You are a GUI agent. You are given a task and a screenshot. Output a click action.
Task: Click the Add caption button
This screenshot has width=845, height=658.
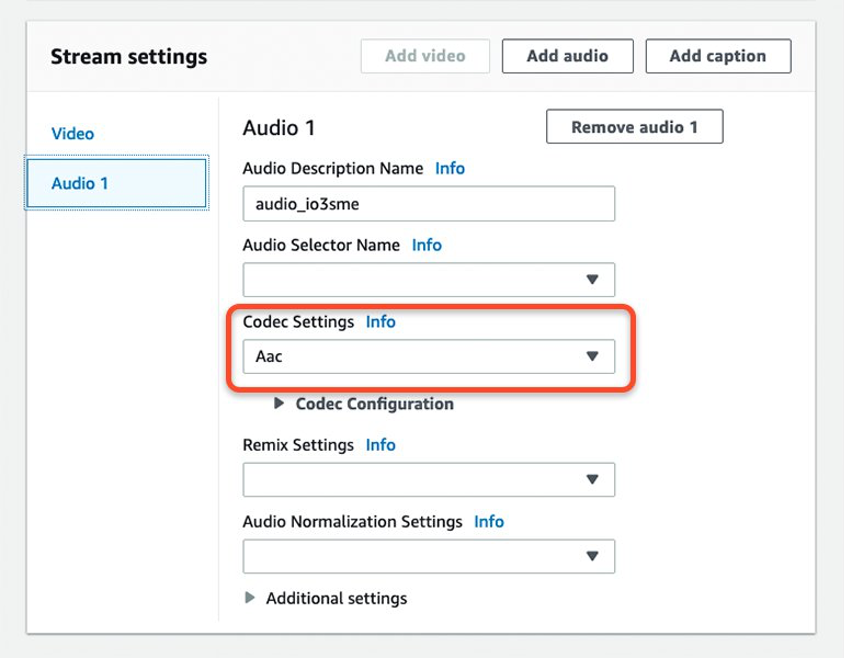pyautogui.click(x=717, y=56)
